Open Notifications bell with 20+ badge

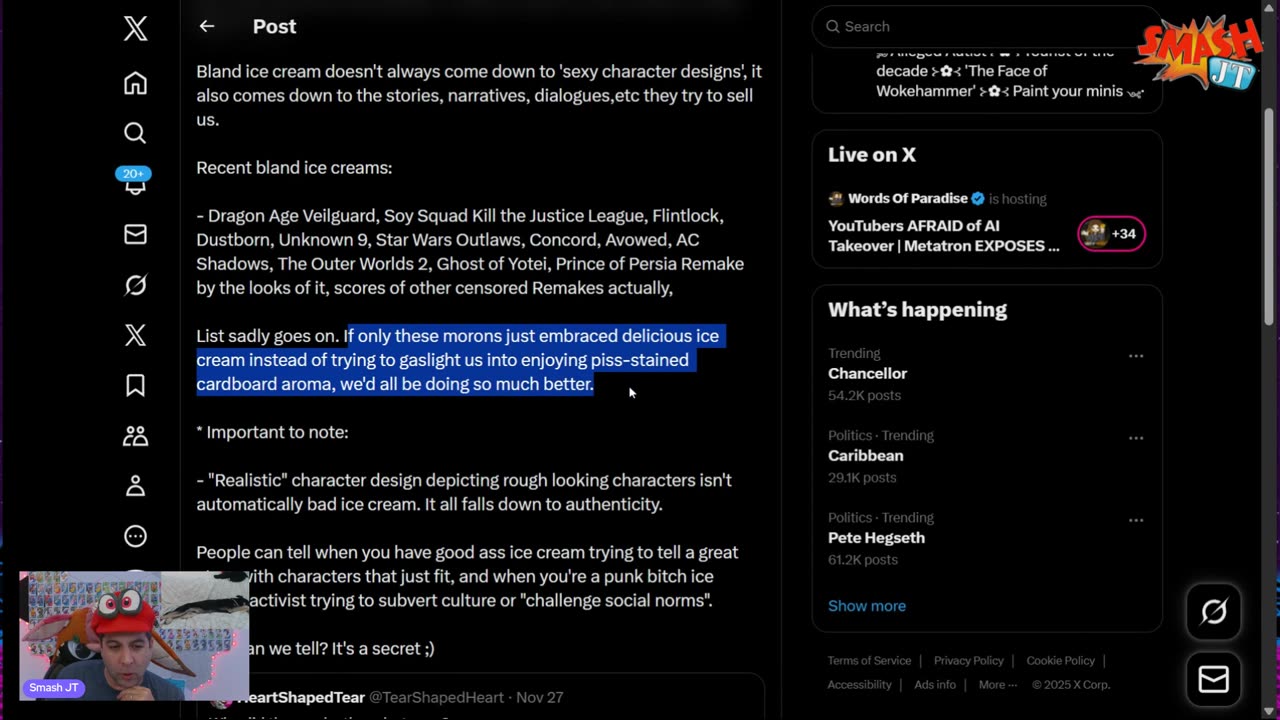(135, 182)
